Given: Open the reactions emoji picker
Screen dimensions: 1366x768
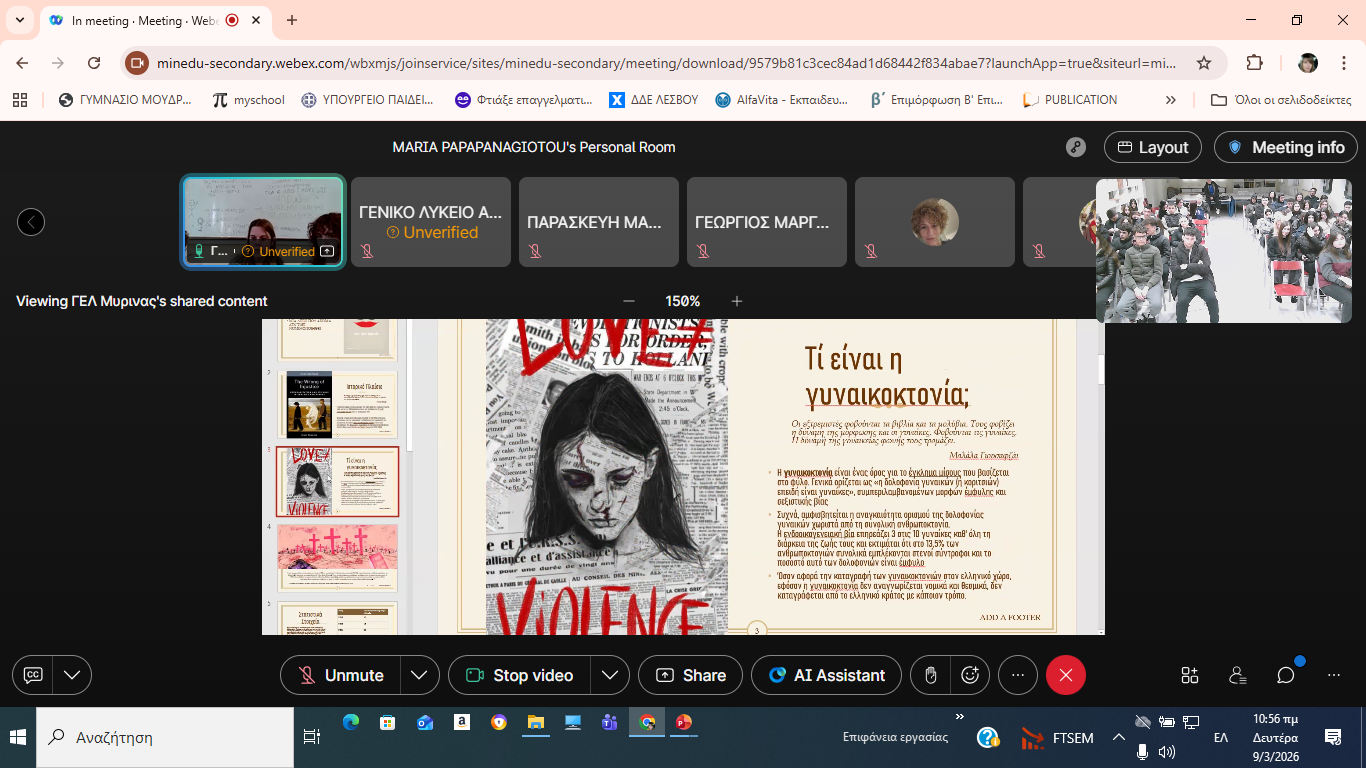Looking at the screenshot, I should click(969, 675).
